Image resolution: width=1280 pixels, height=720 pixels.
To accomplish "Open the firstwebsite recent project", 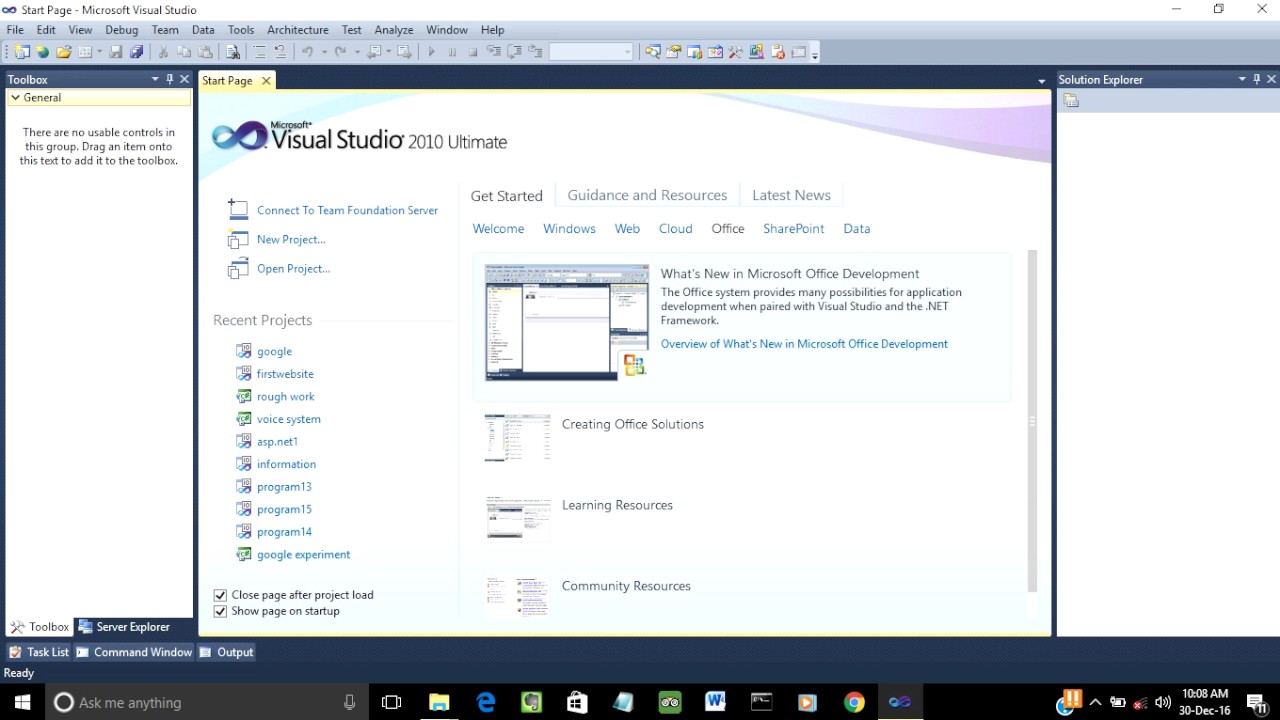I will pos(285,374).
